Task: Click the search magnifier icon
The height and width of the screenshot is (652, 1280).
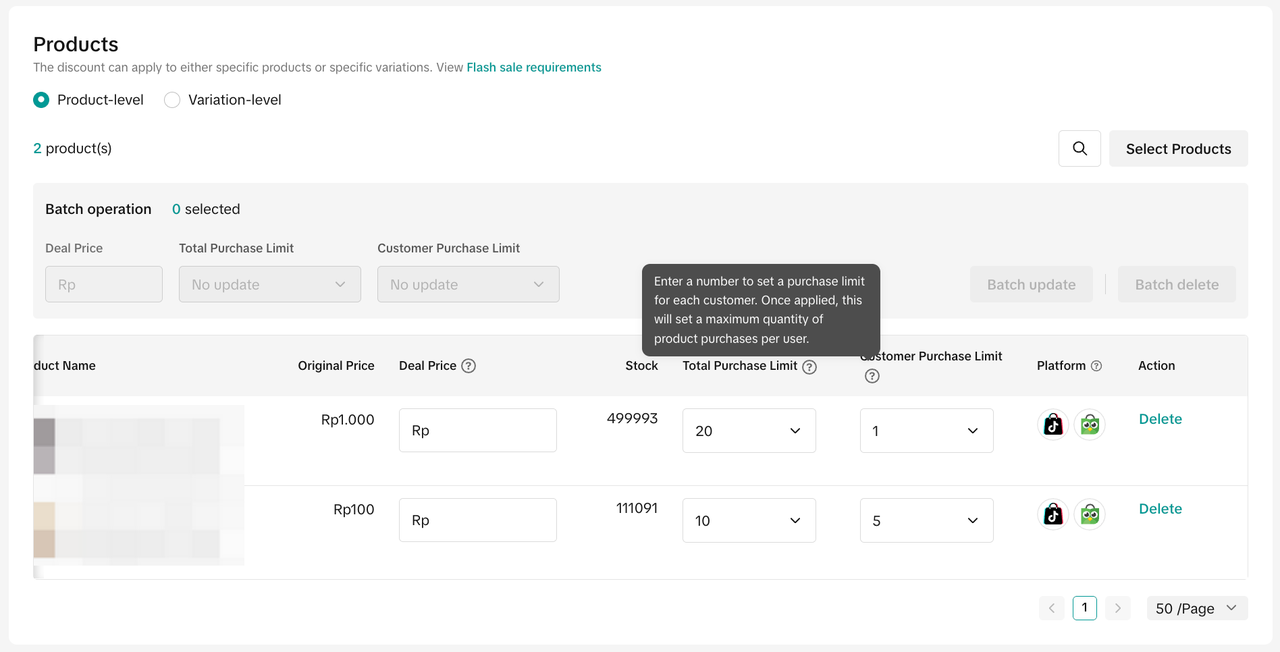Action: pos(1079,149)
